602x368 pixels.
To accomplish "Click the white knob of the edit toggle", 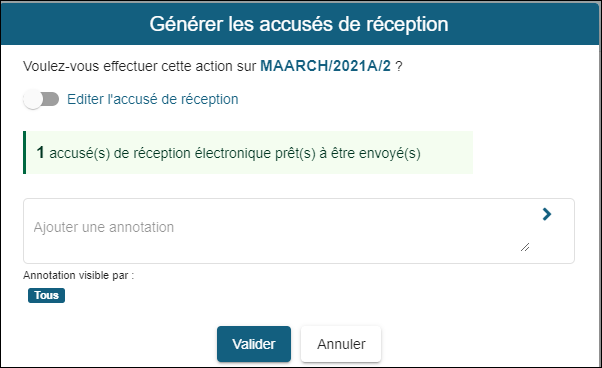I will click(x=33, y=99).
